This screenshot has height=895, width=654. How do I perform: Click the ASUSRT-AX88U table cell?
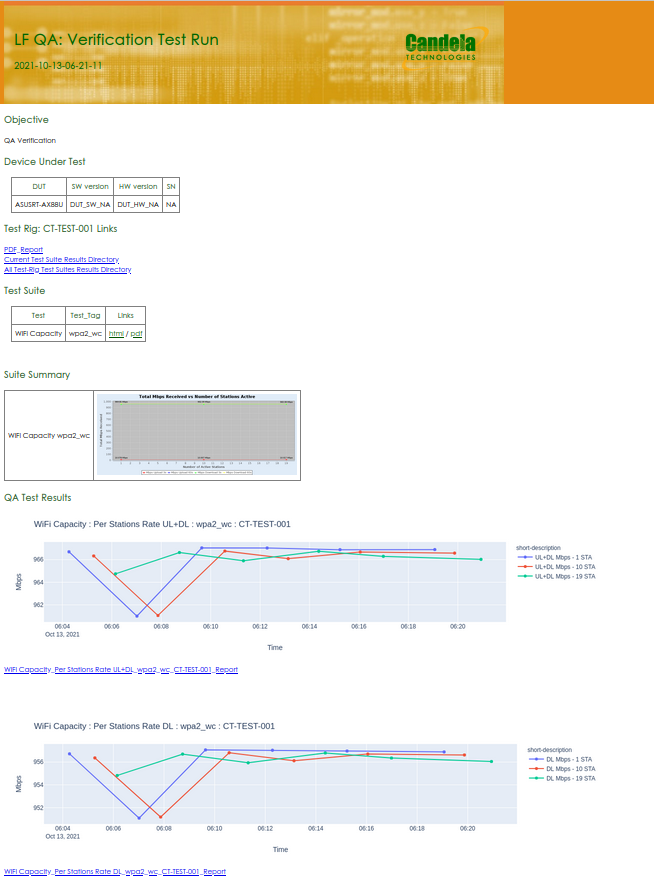click(x=39, y=204)
